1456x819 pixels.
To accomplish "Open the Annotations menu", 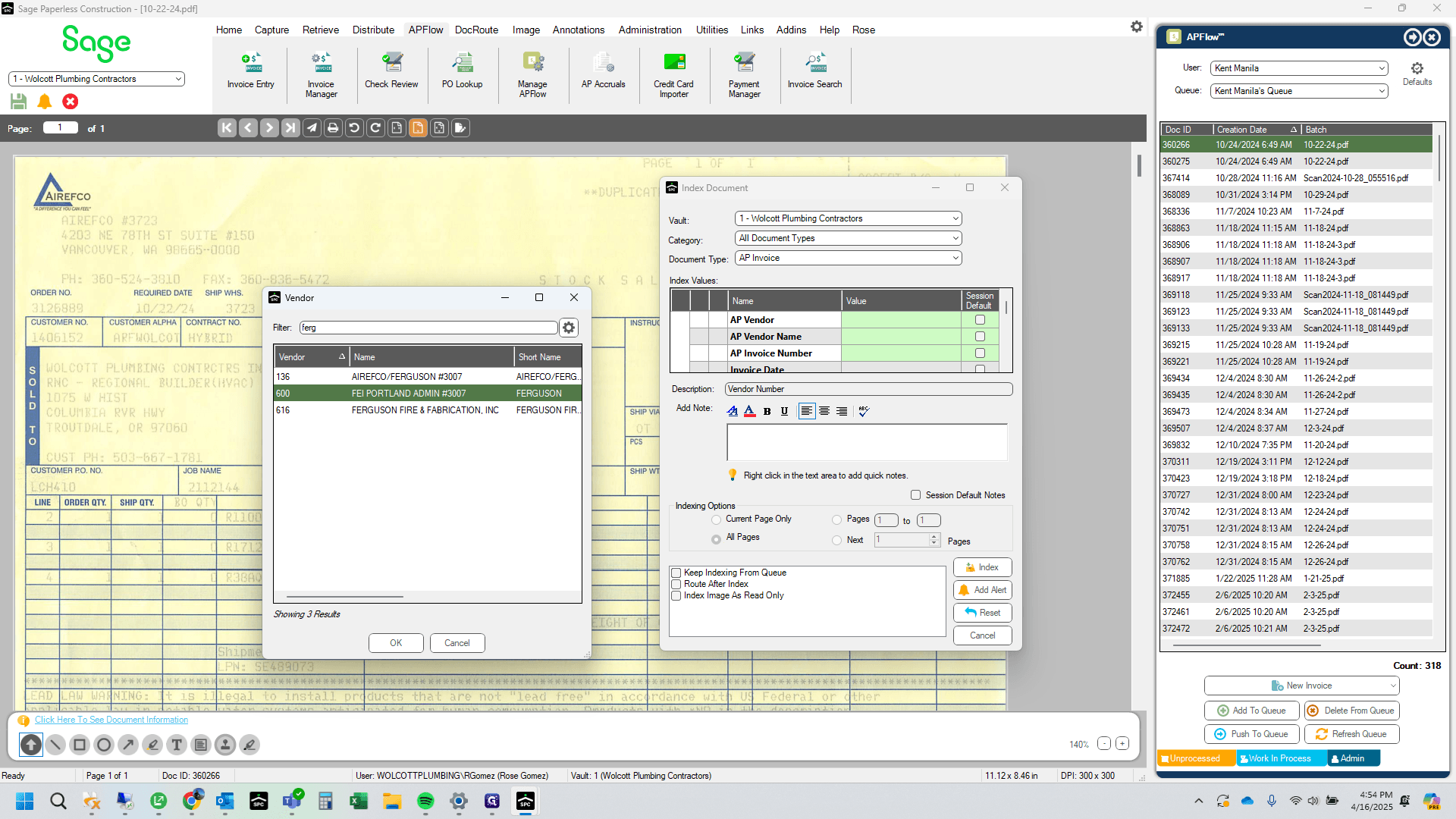I will [579, 30].
